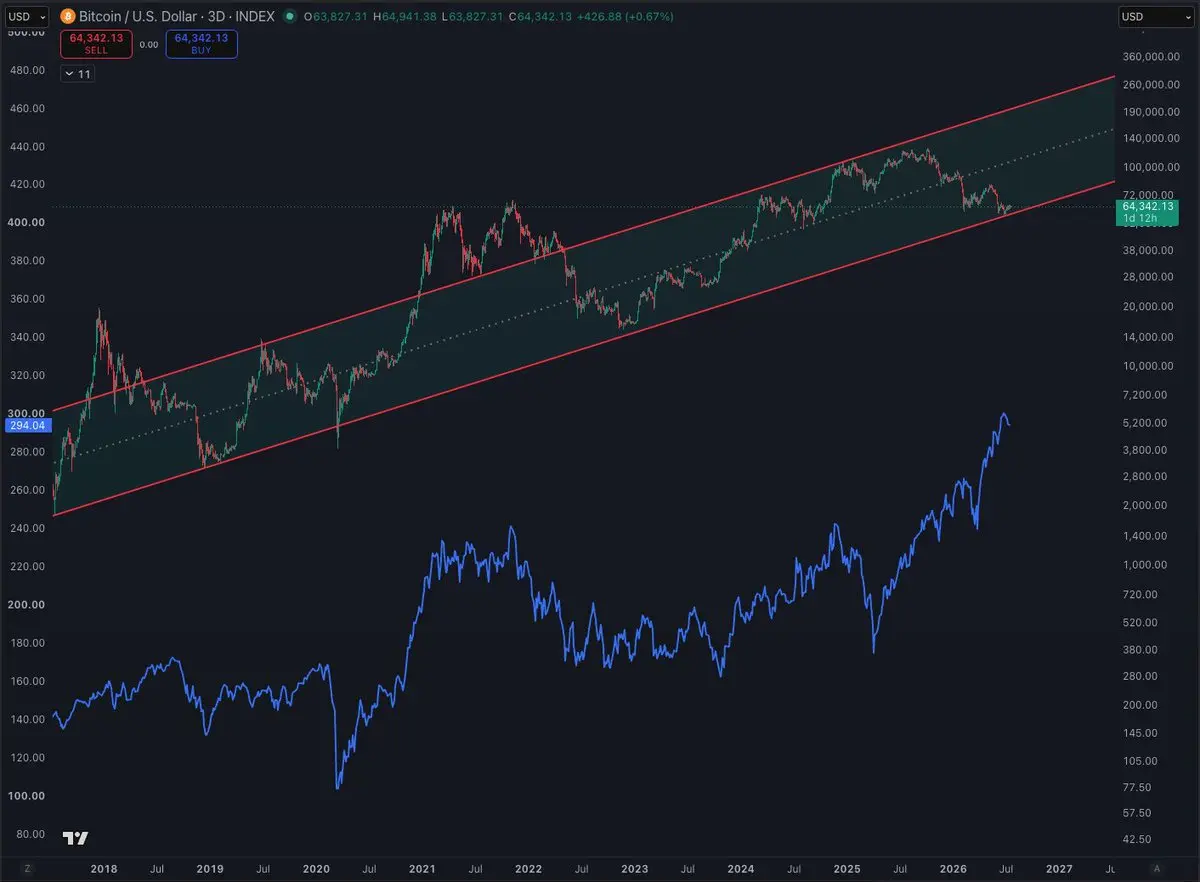Click the 2026 label on the time axis
This screenshot has height=882, width=1200.
[953, 868]
